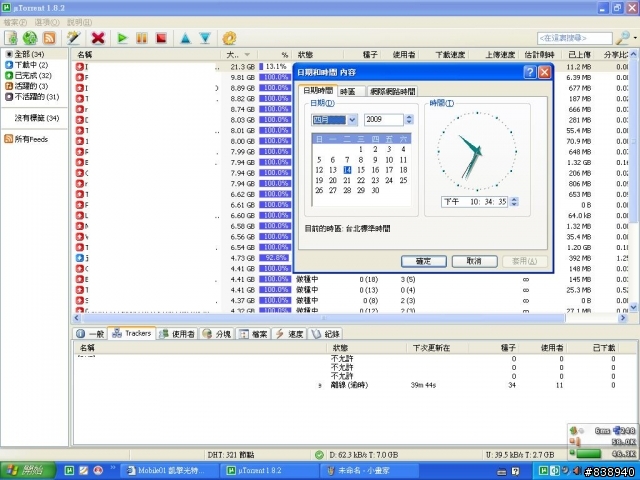Open Mobile01 taskbar window button
This screenshot has width=640, height=480.
[171, 471]
